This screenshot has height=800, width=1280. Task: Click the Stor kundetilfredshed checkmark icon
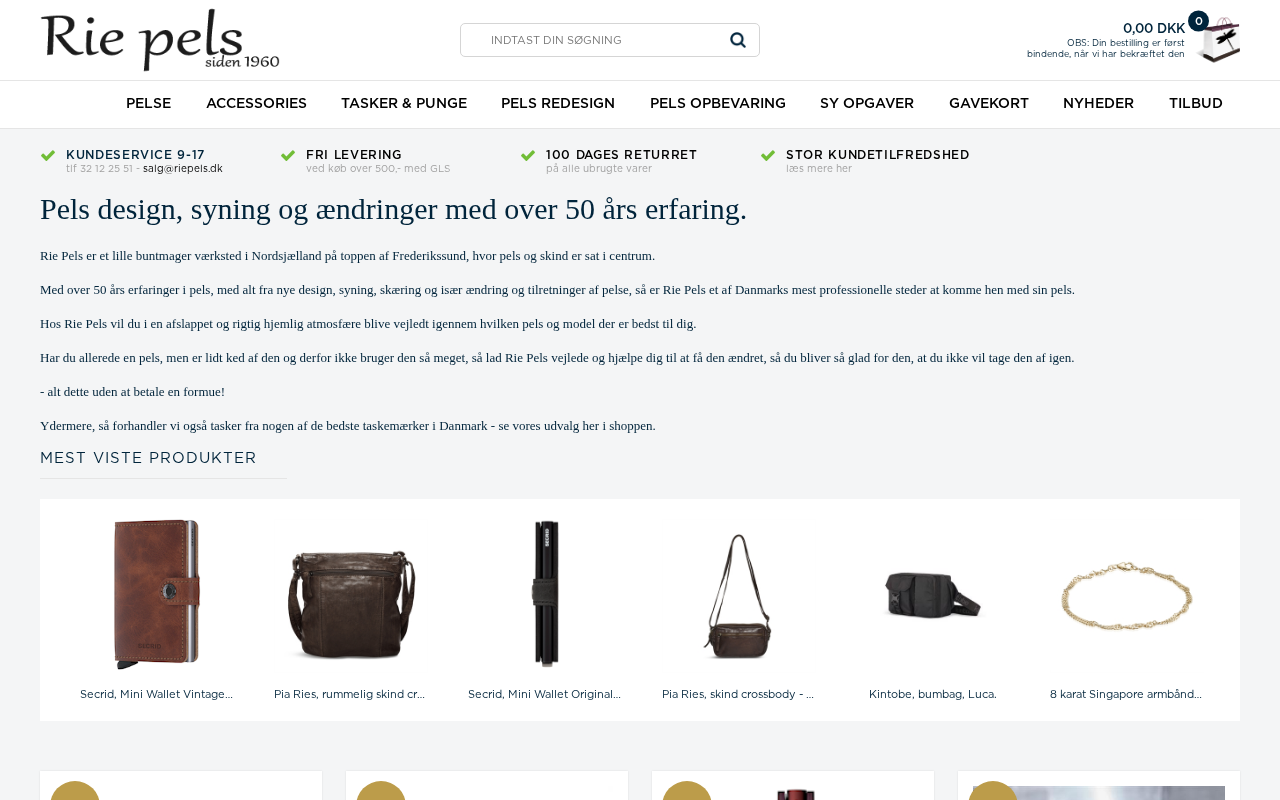tap(768, 155)
